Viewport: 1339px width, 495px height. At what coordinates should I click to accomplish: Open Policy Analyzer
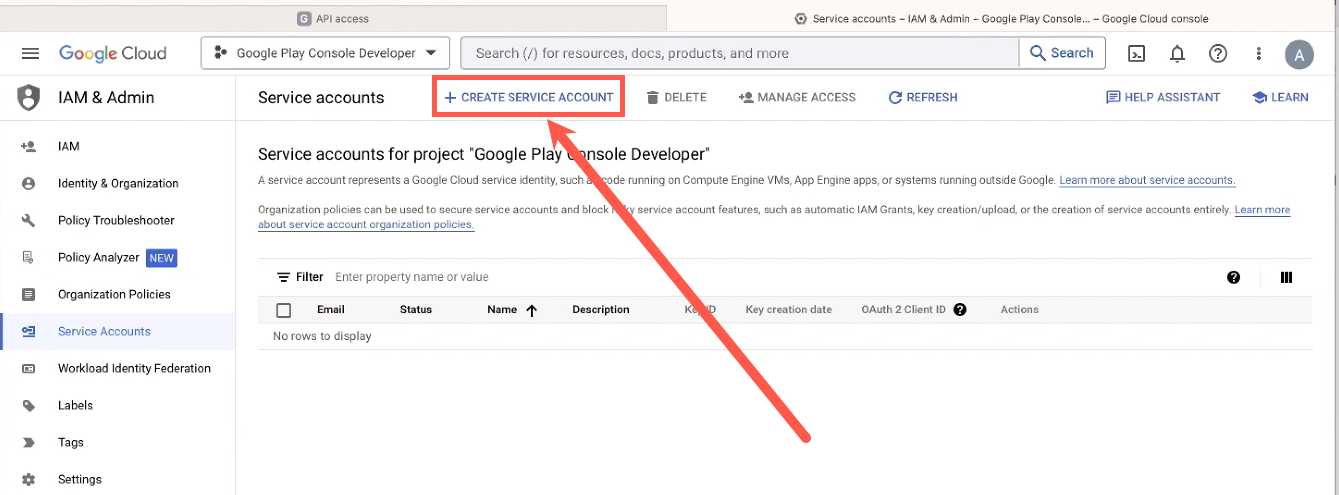118,257
